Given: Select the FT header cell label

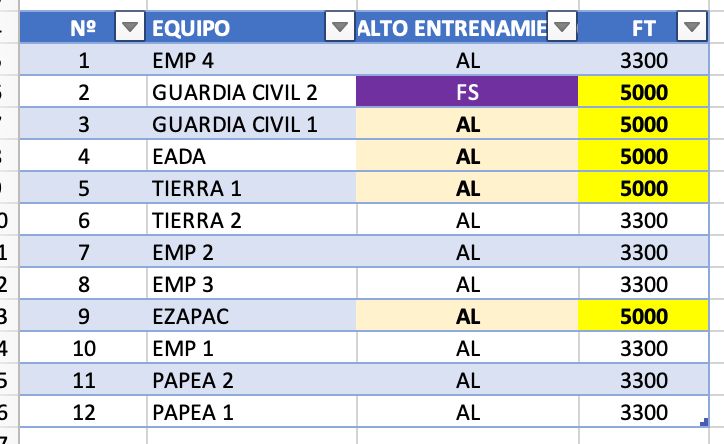Looking at the screenshot, I should 643,29.
